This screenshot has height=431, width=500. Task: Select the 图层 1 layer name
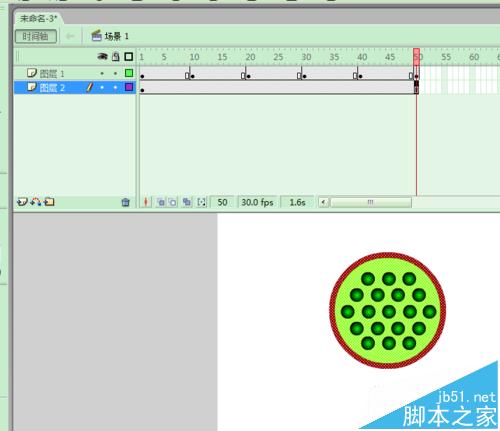point(52,73)
